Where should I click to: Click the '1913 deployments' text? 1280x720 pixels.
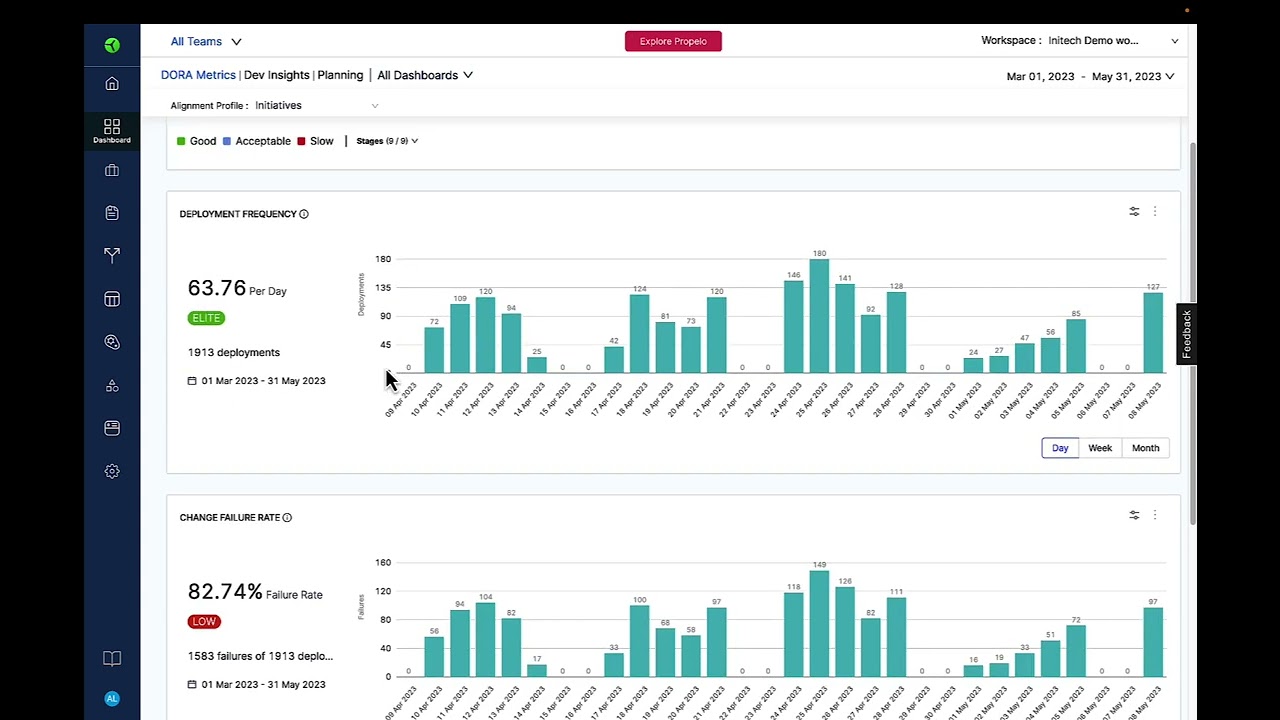point(234,353)
